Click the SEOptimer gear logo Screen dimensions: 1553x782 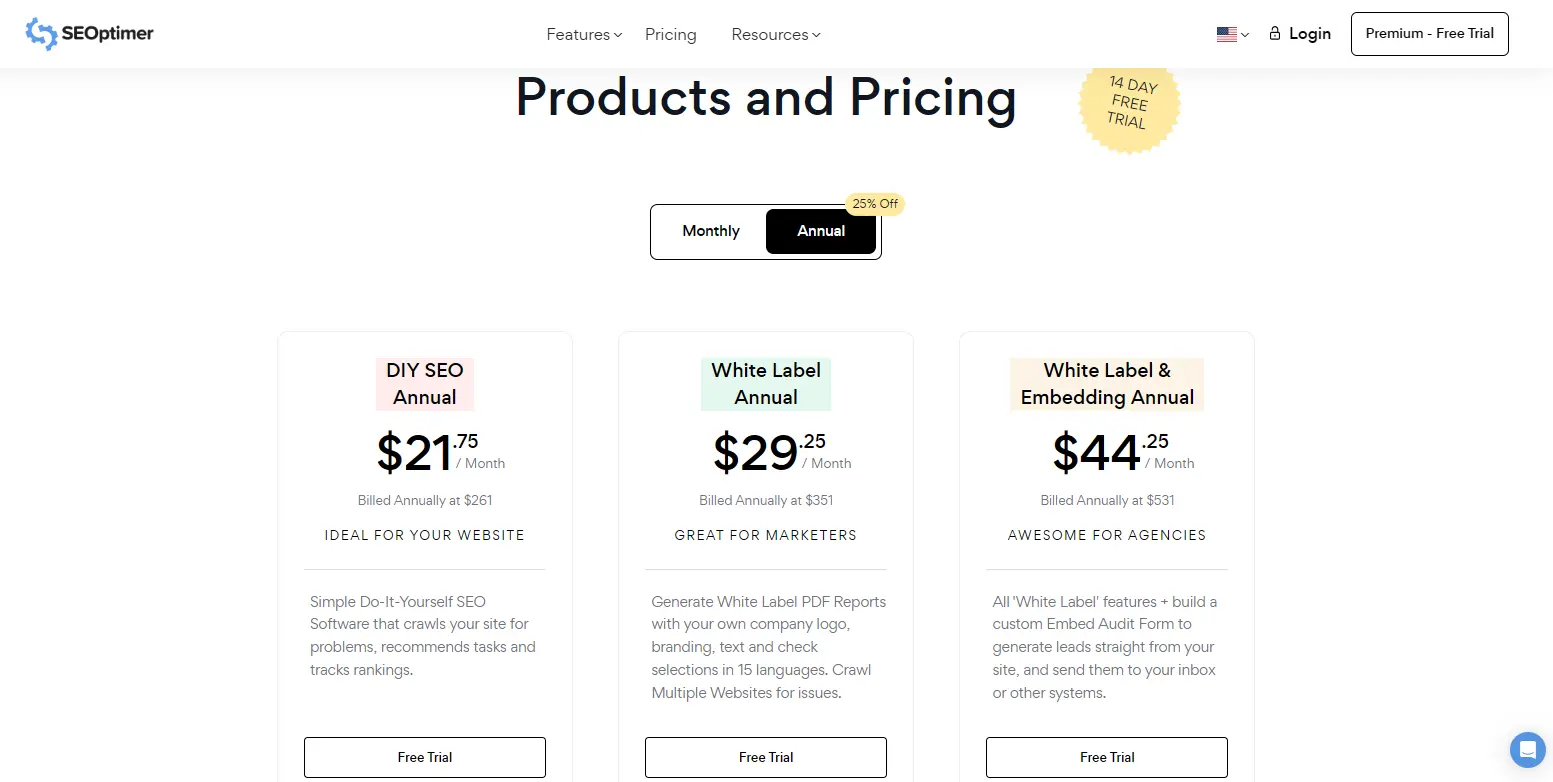[41, 34]
